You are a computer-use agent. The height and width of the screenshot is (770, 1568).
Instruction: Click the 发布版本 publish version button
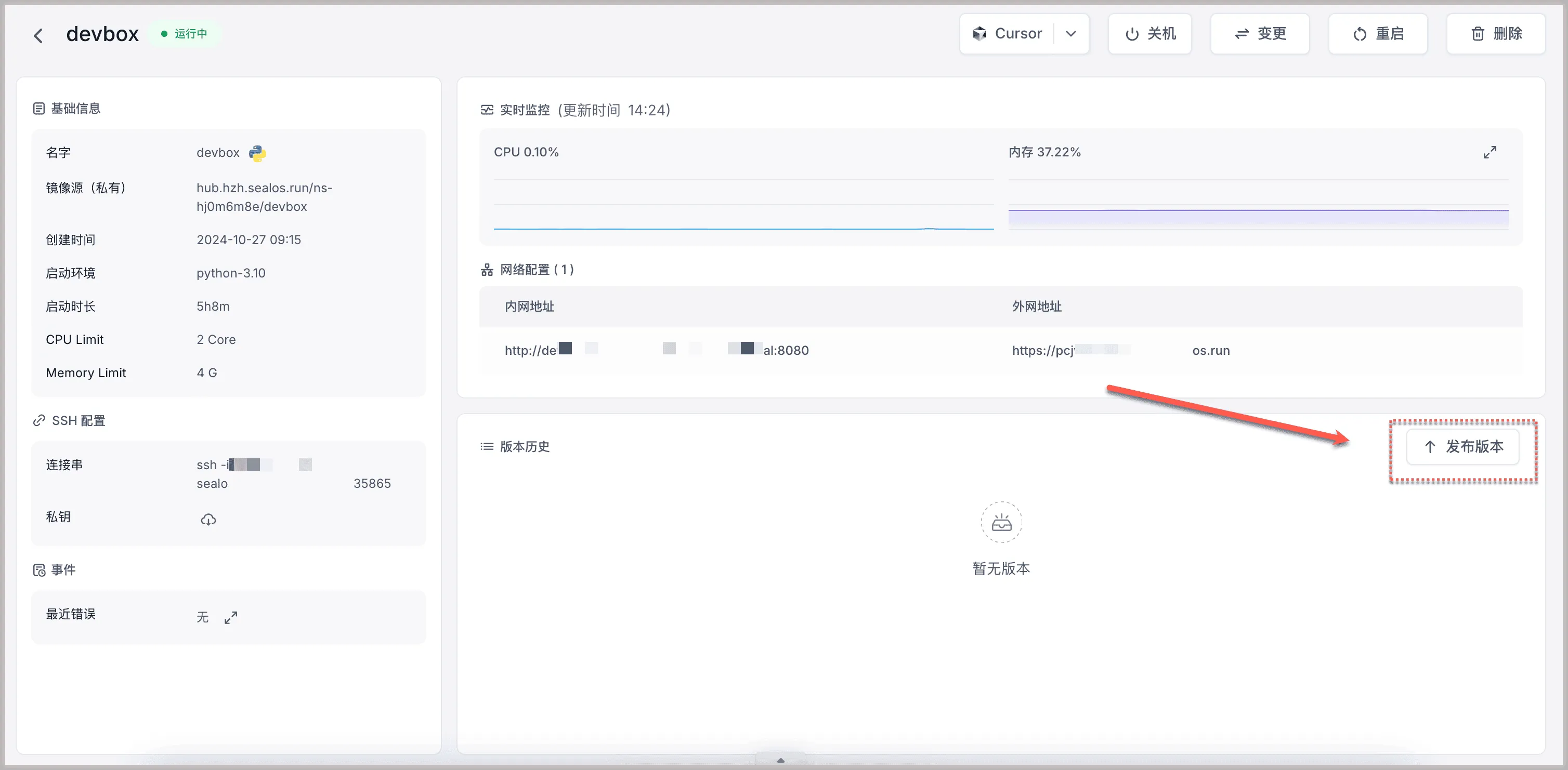pos(1462,447)
